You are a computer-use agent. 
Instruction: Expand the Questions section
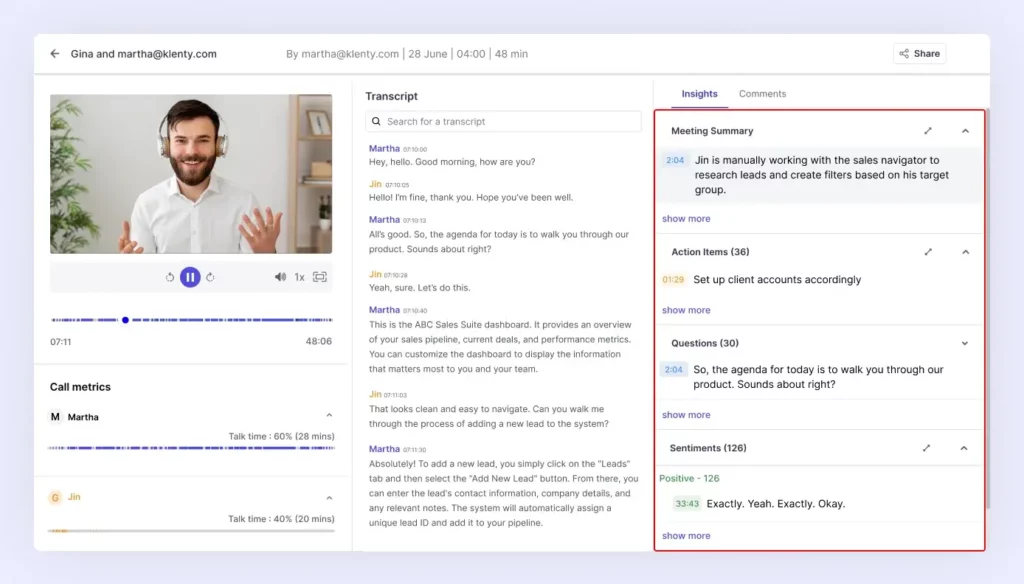[964, 342]
